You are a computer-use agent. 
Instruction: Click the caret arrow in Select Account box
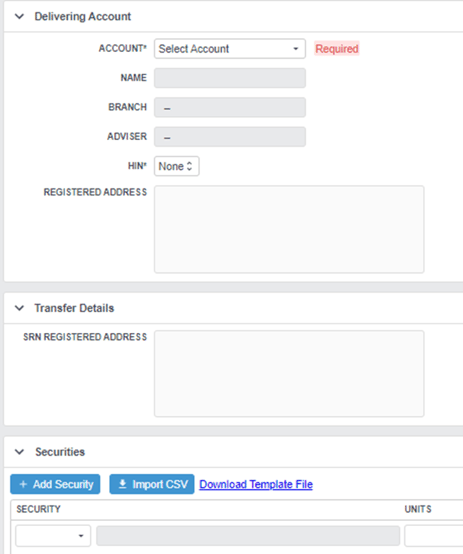(x=296, y=49)
